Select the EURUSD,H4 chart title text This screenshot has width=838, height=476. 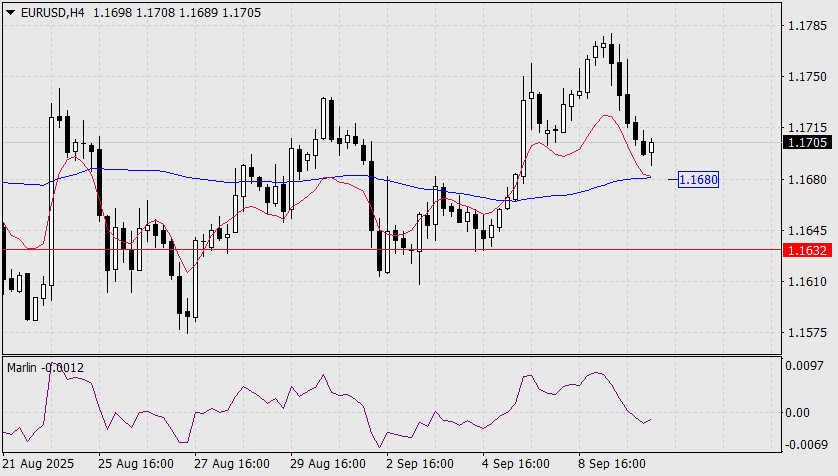coord(52,12)
